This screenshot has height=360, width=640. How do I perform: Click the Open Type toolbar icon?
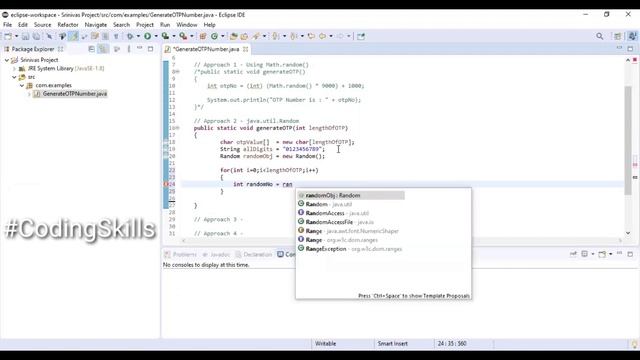tap(233, 36)
